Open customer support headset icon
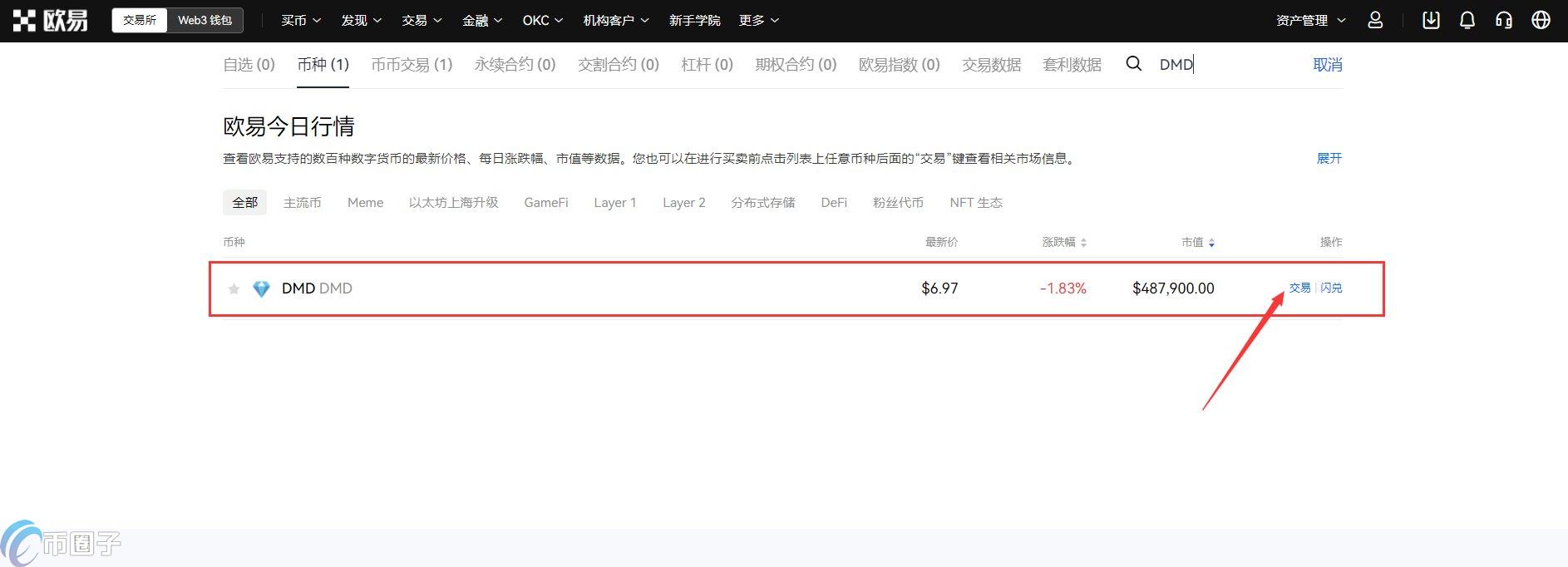 (x=1504, y=20)
